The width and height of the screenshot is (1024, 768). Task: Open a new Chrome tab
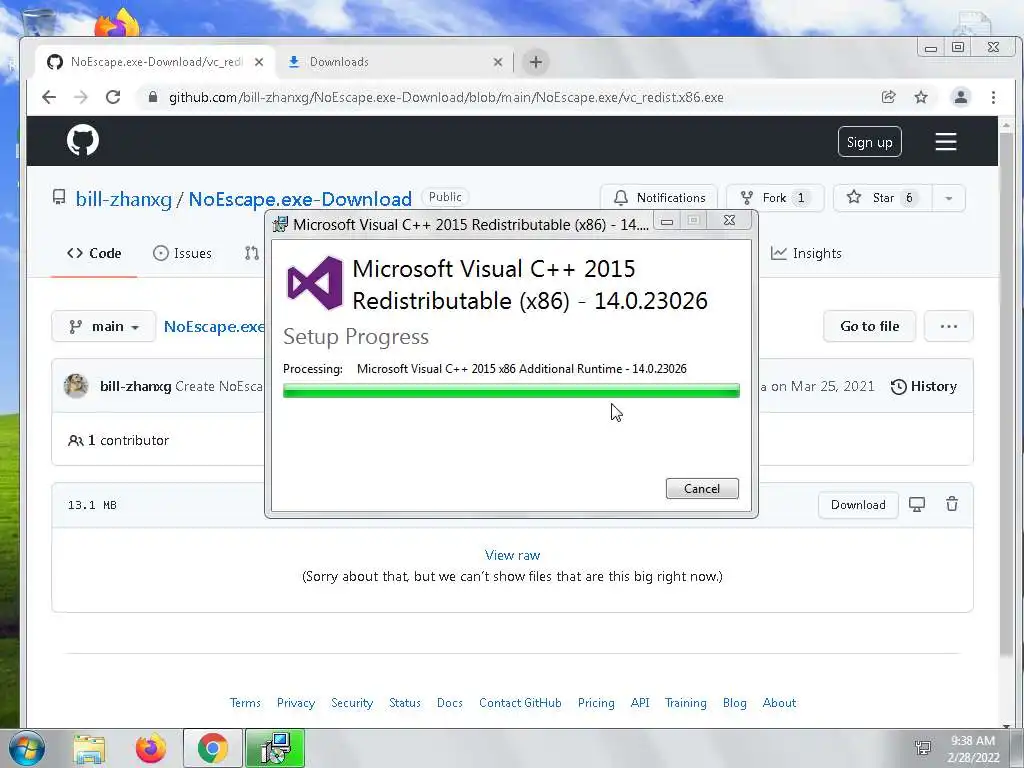(536, 62)
